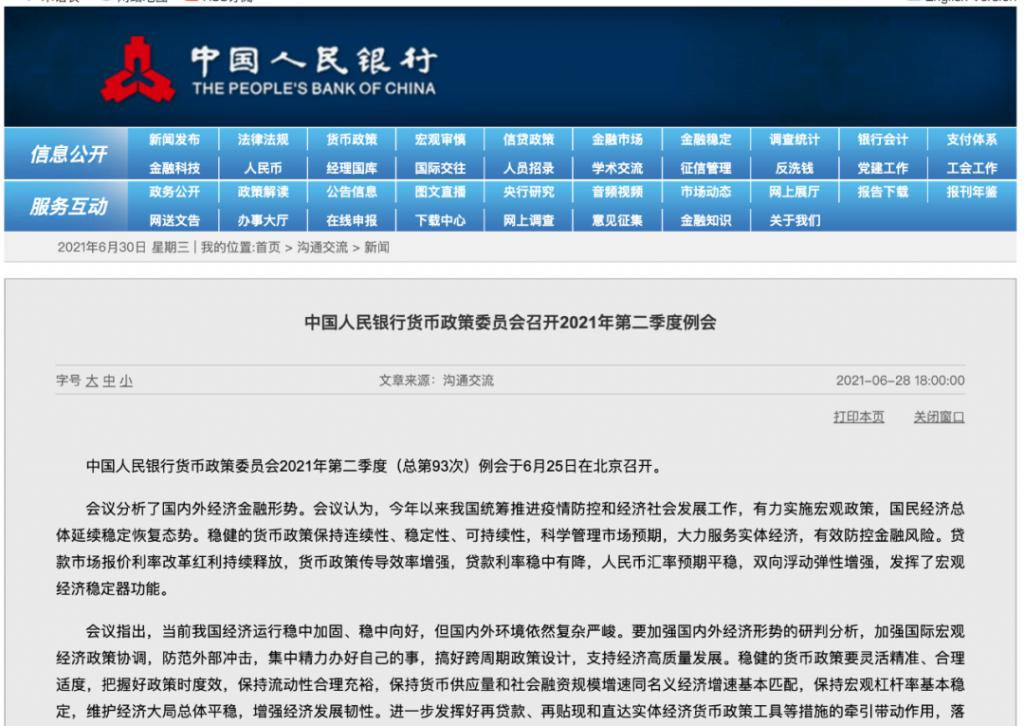Click 关闭窗口 close window link
This screenshot has height=726, width=1024.
939,417
